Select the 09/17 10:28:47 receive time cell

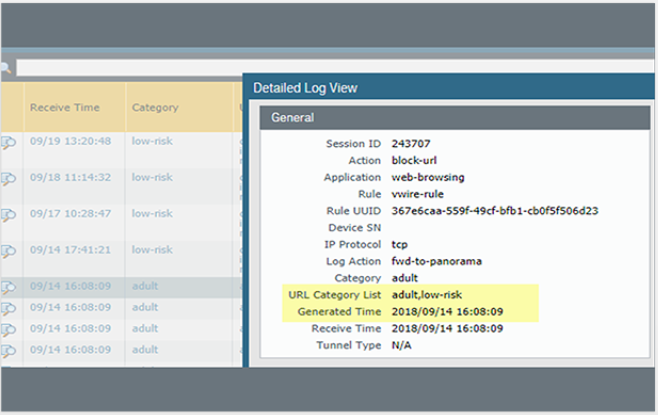tap(70, 214)
